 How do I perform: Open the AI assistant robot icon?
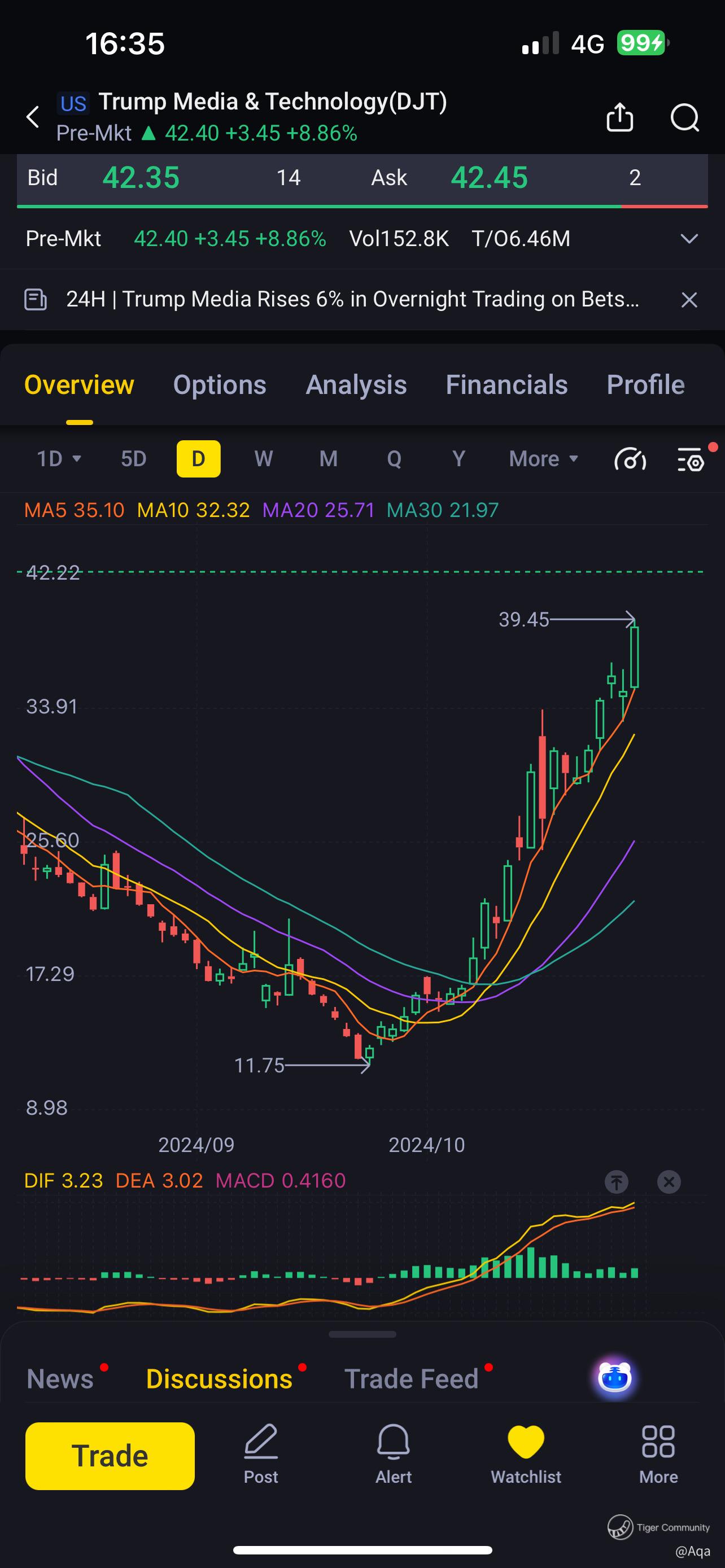[615, 1377]
